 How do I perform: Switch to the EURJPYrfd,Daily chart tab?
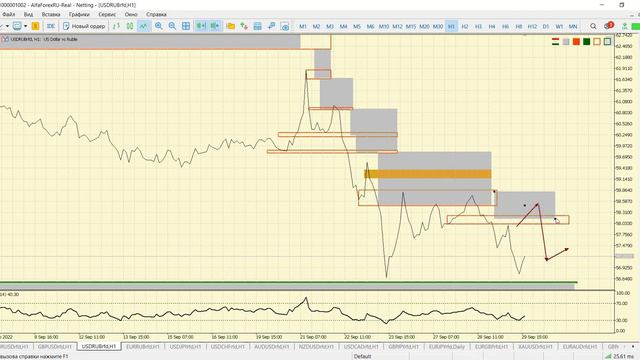pyautogui.click(x=447, y=347)
